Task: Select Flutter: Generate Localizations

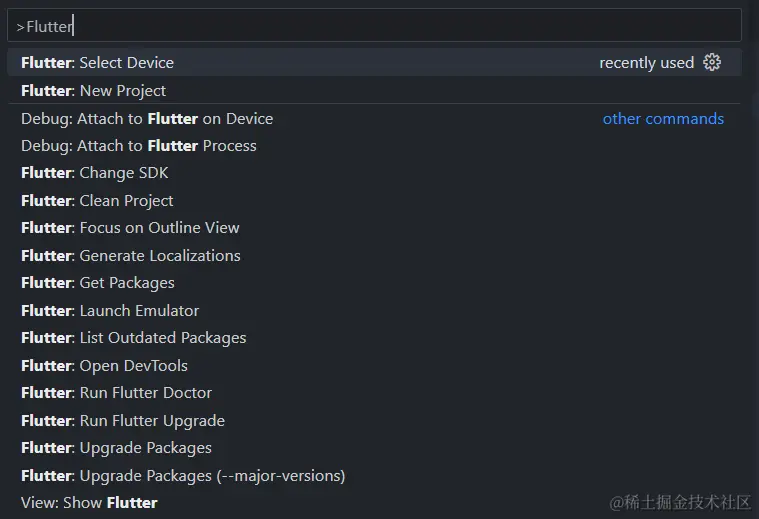Action: (374, 256)
